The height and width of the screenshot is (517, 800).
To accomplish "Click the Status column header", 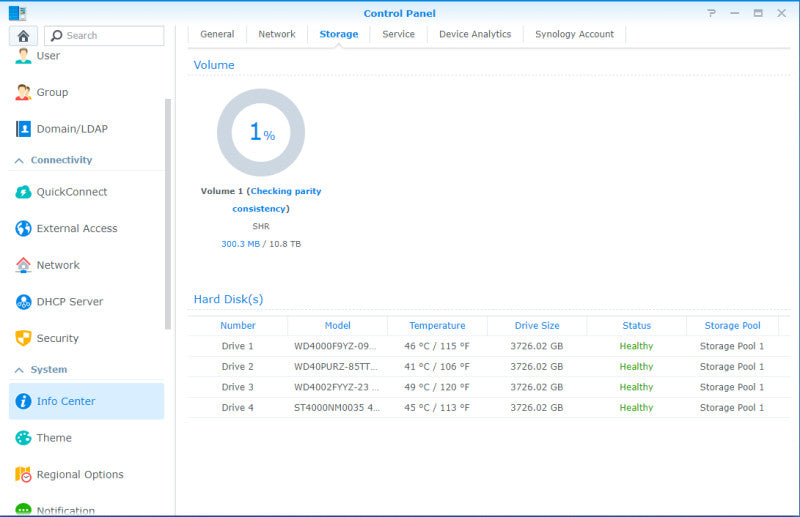I will tap(637, 326).
